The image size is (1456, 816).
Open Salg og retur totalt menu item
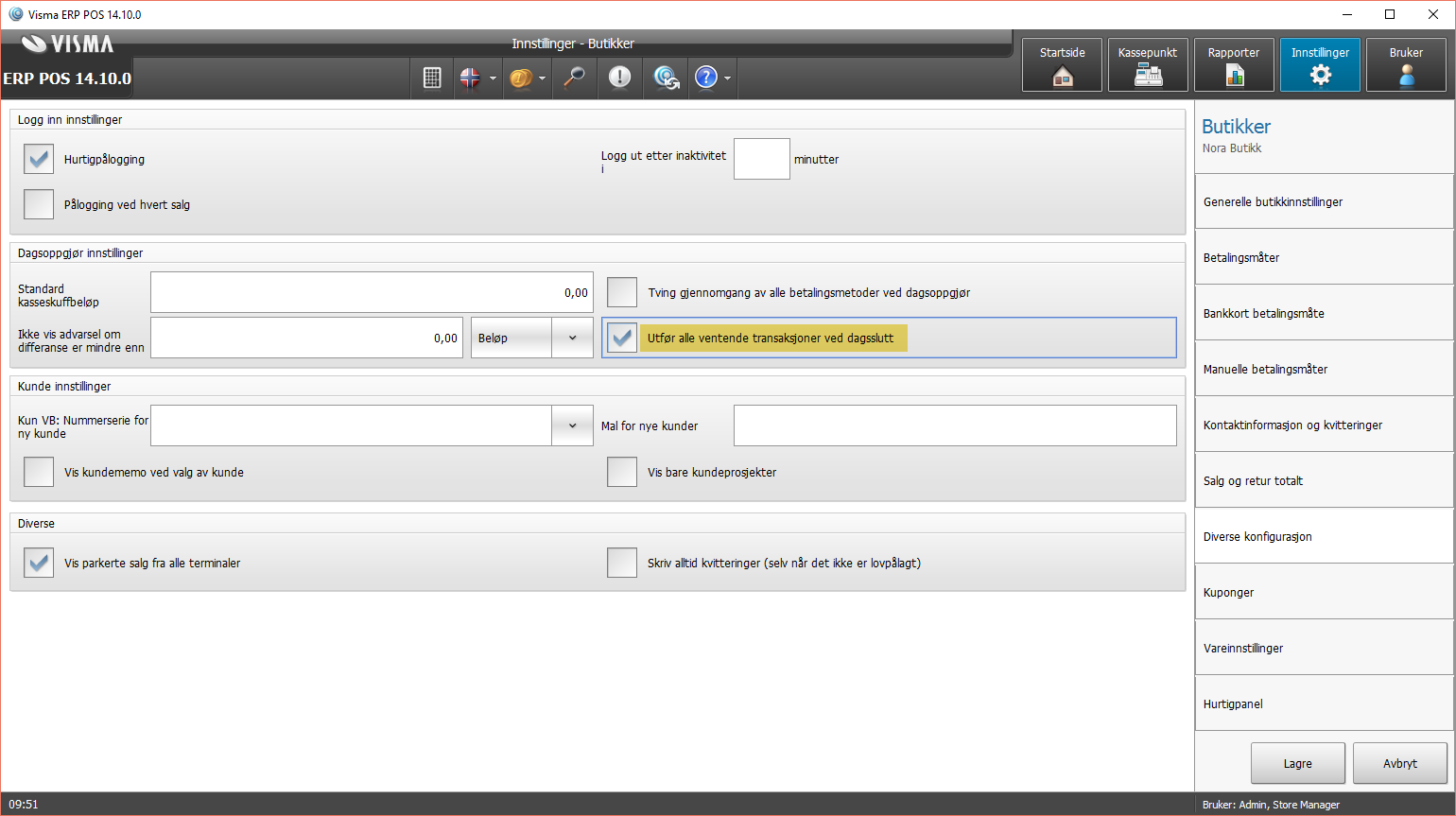pos(1324,480)
